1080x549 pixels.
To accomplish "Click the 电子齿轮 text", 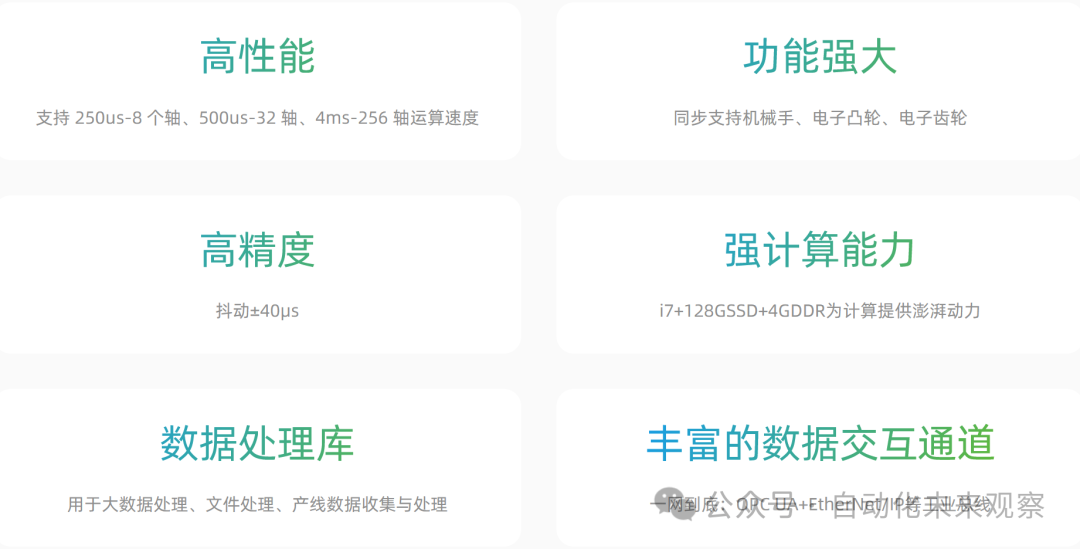I will click(933, 118).
